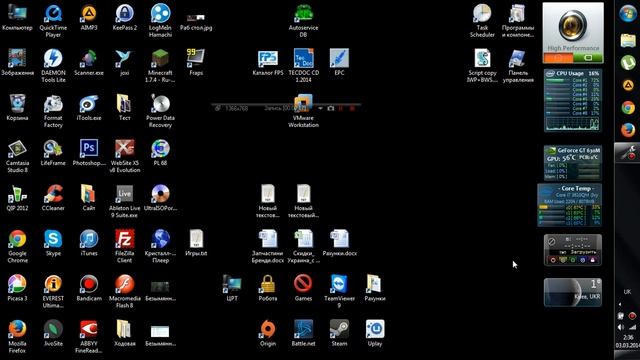Launch Macromedia Flash 8
640x360 pixels.
tap(124, 291)
